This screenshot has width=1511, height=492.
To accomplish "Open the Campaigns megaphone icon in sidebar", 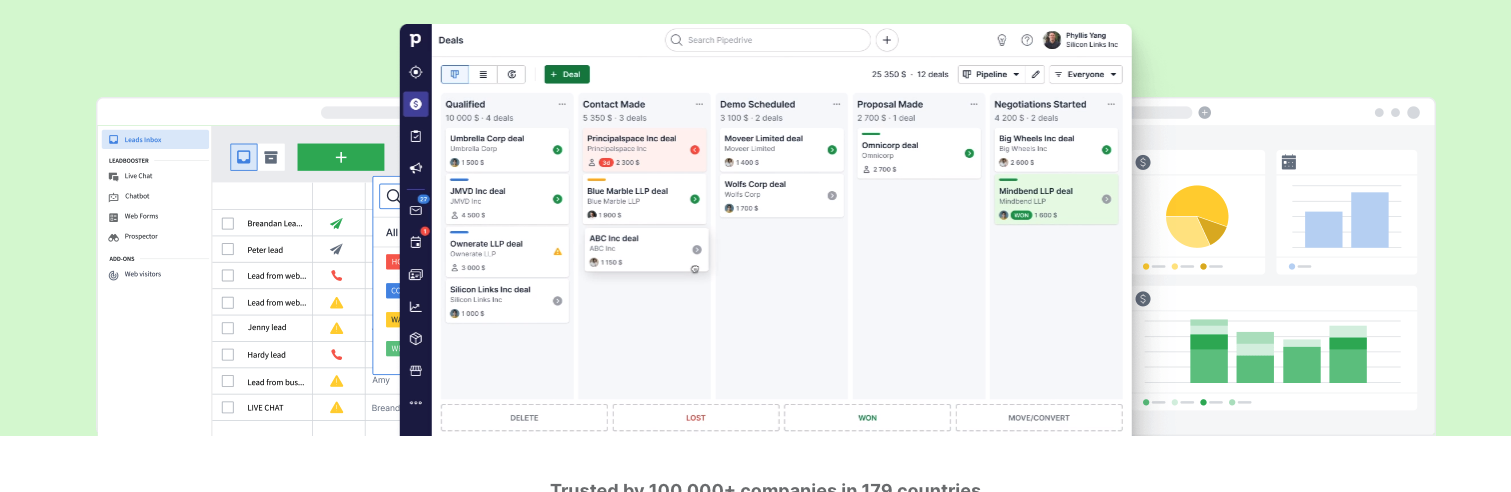I will (x=416, y=168).
